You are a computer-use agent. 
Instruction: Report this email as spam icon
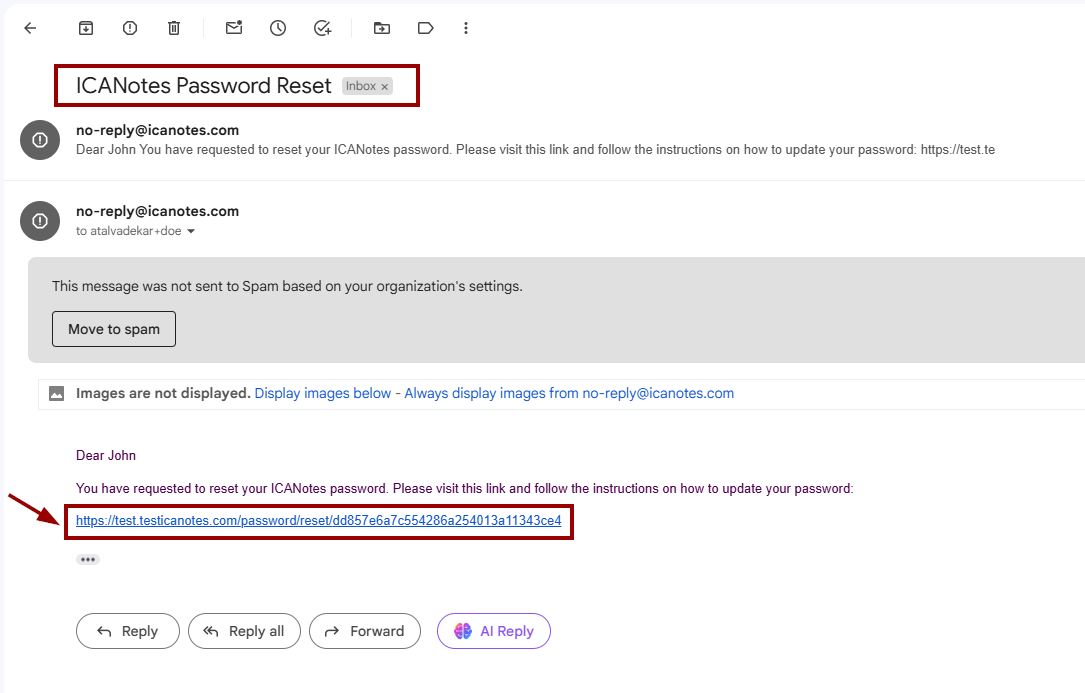pyautogui.click(x=130, y=28)
